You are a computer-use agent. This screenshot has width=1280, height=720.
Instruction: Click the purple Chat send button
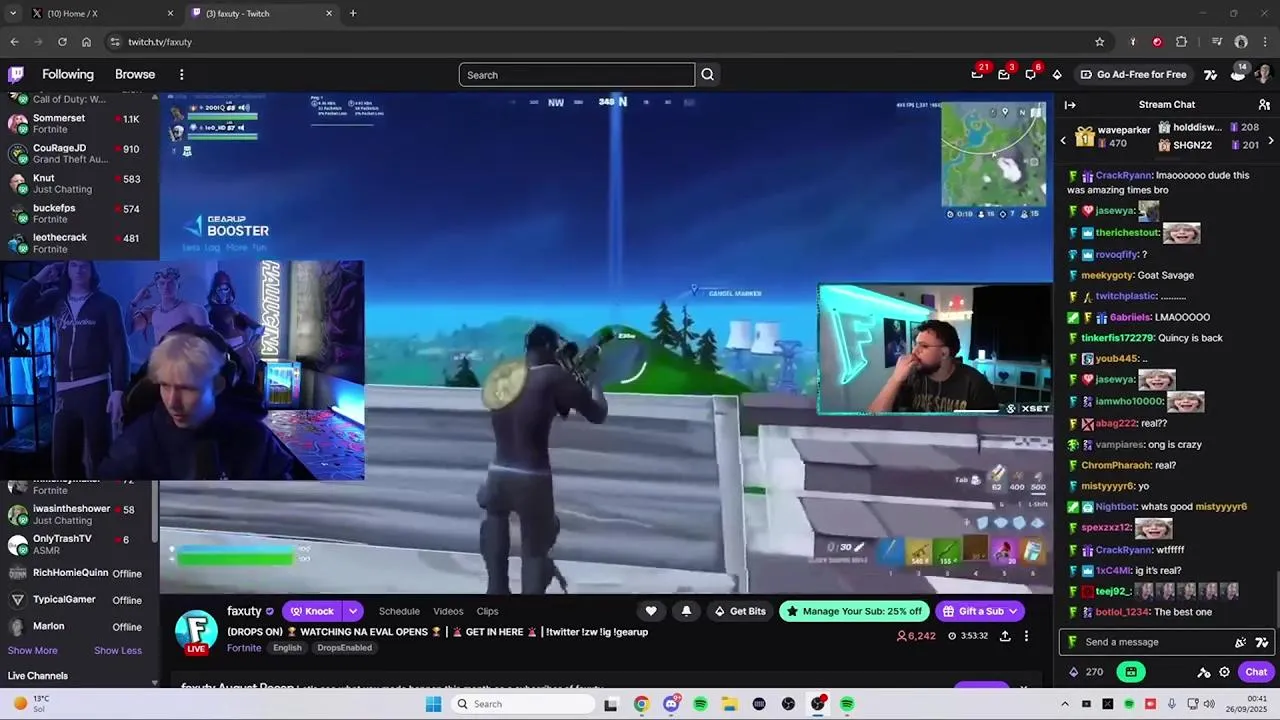(x=1256, y=672)
